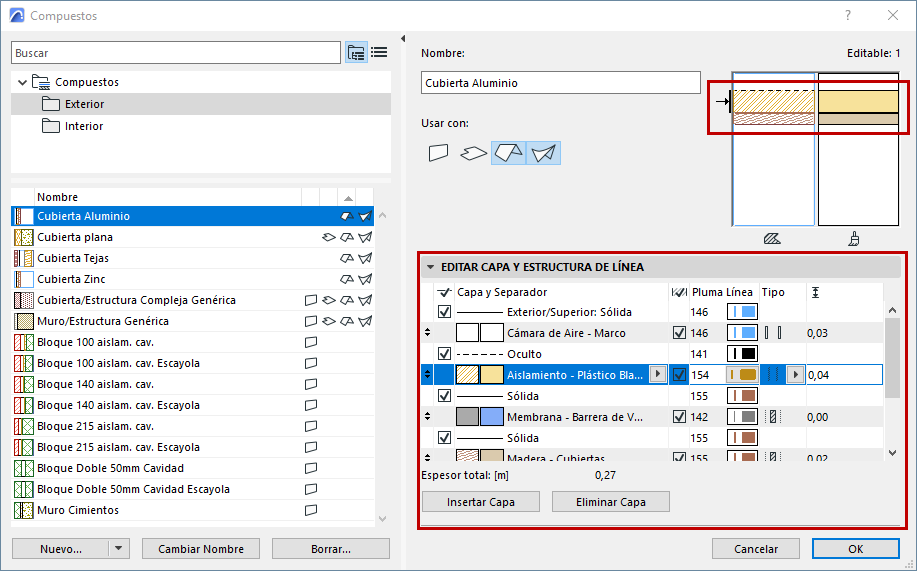Click the Borrar... button

pos(331,549)
